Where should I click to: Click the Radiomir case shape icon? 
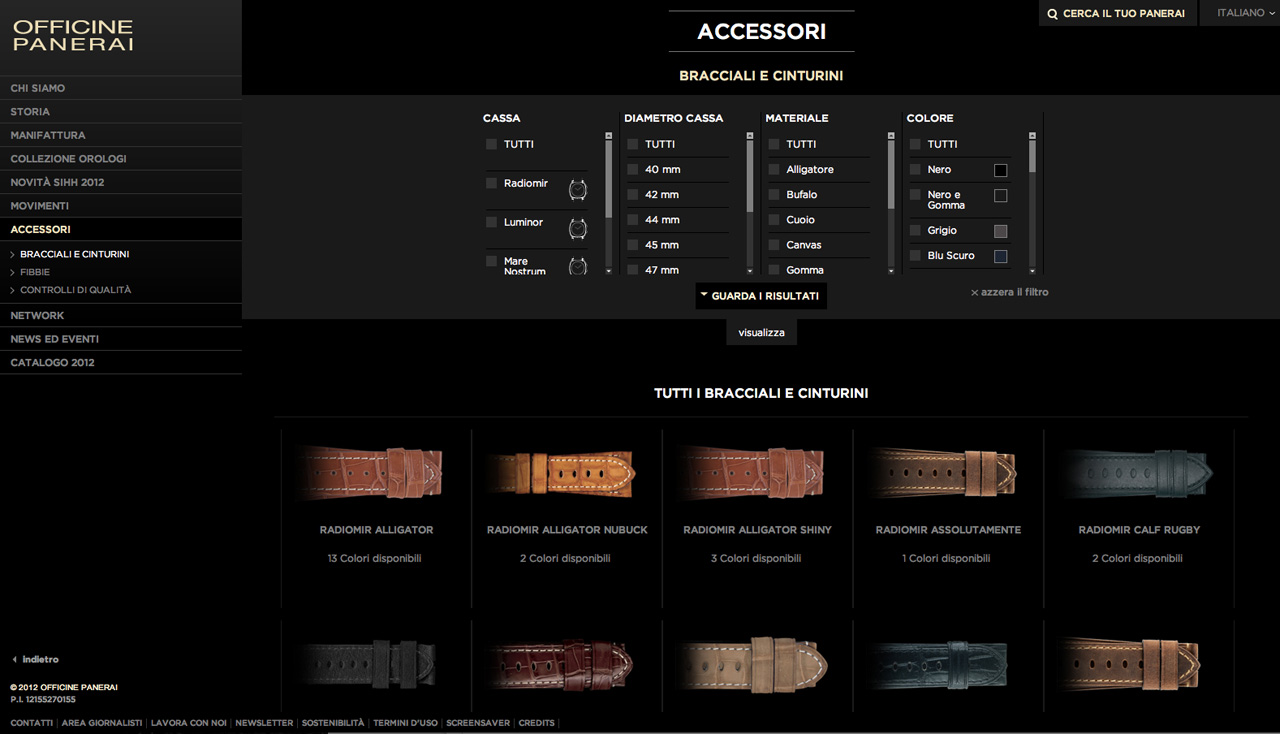(x=578, y=190)
